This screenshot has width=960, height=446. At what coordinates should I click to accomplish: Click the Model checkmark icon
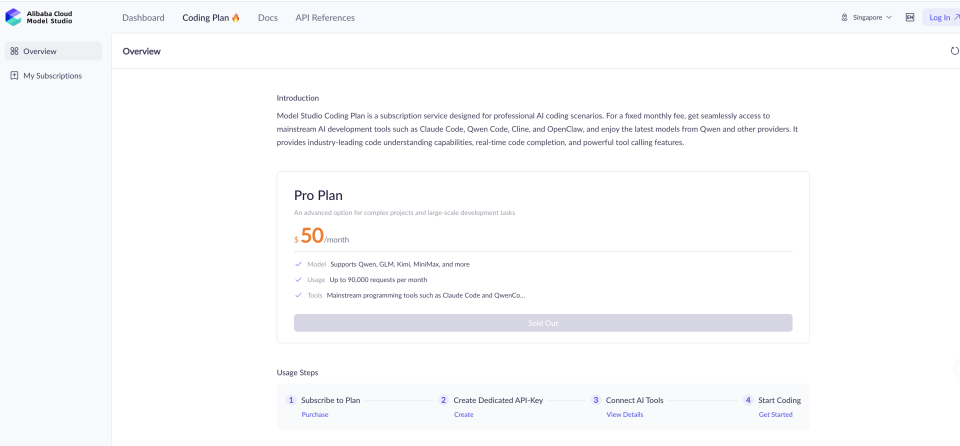pos(298,264)
